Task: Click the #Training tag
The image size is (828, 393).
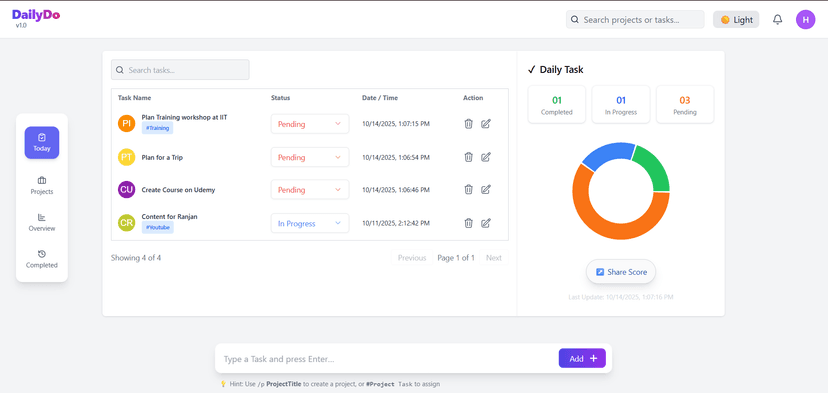Action: click(157, 128)
